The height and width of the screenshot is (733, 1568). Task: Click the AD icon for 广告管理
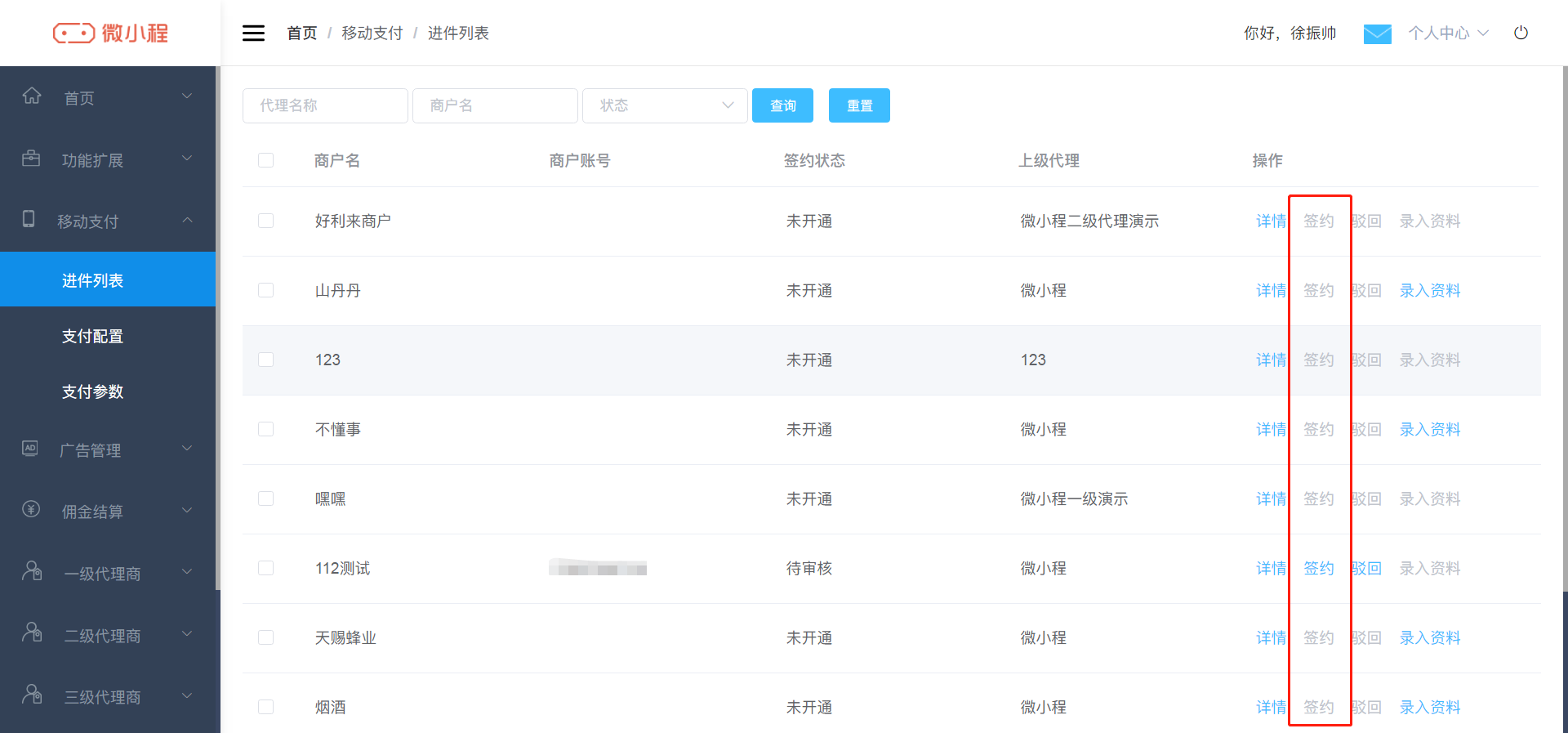coord(30,448)
